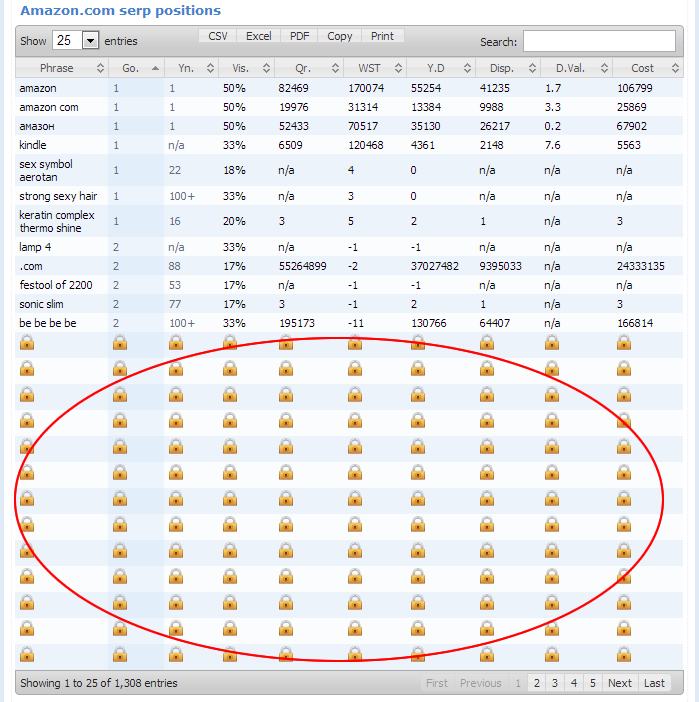Click lock icon in Cost column, last locked row

624,655
